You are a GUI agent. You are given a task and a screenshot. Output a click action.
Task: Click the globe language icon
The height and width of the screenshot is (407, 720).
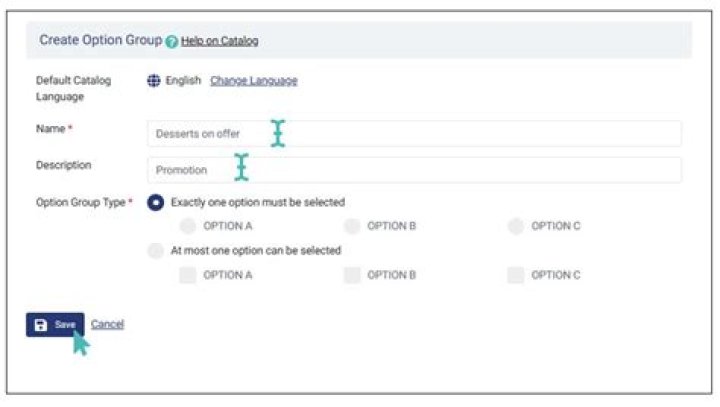tap(153, 80)
